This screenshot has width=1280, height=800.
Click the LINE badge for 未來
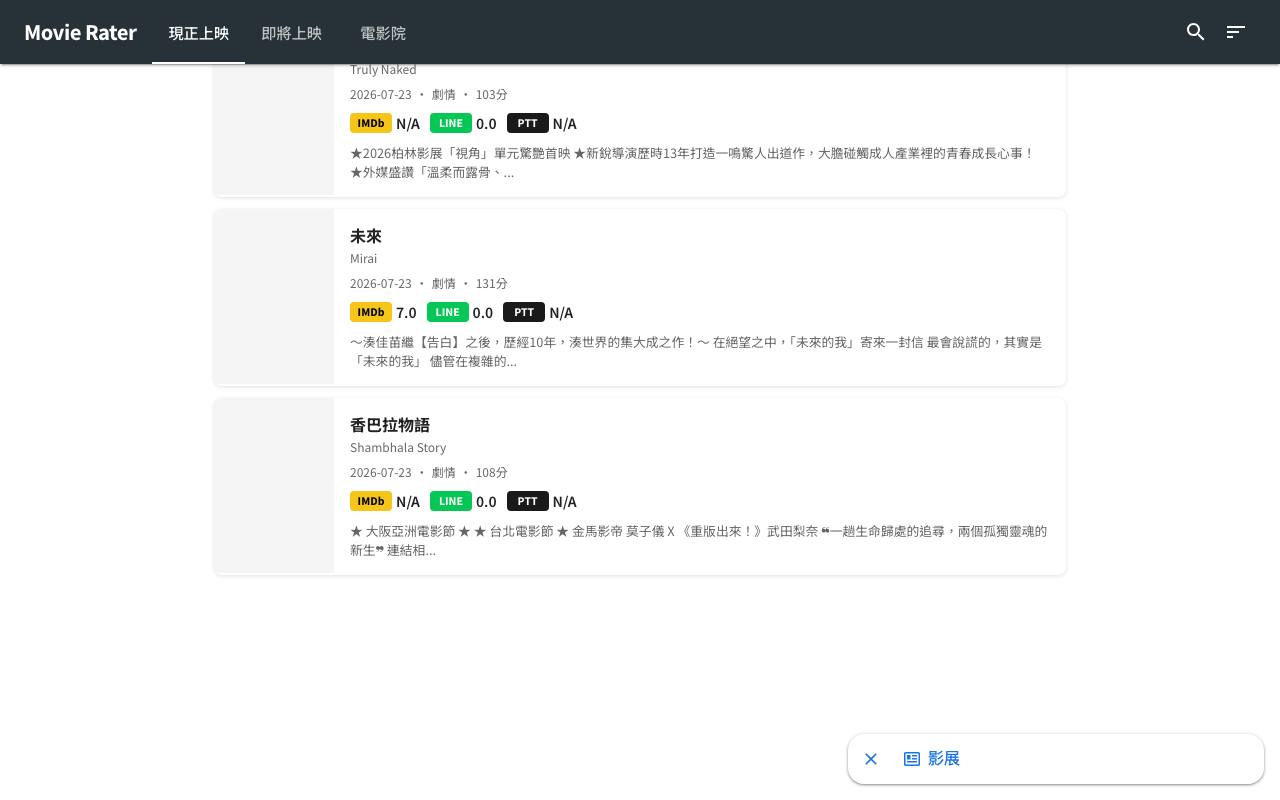click(448, 312)
